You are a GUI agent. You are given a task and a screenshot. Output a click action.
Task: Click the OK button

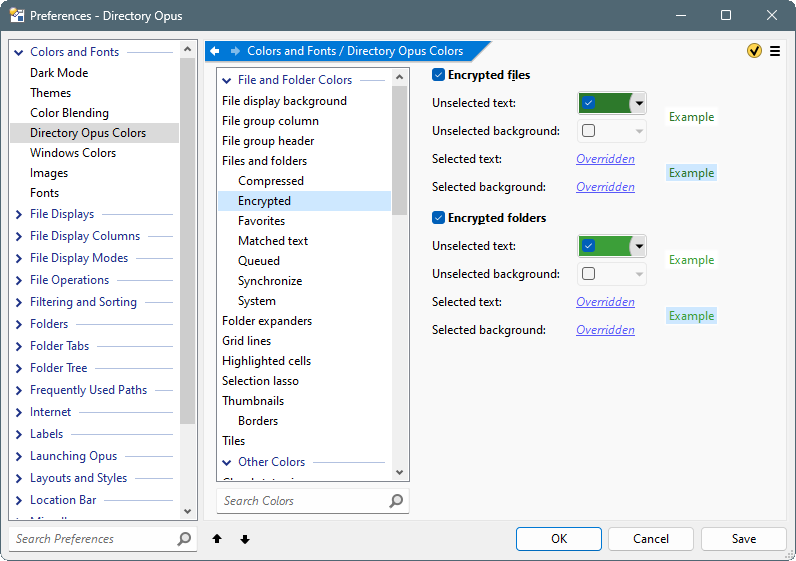point(558,539)
